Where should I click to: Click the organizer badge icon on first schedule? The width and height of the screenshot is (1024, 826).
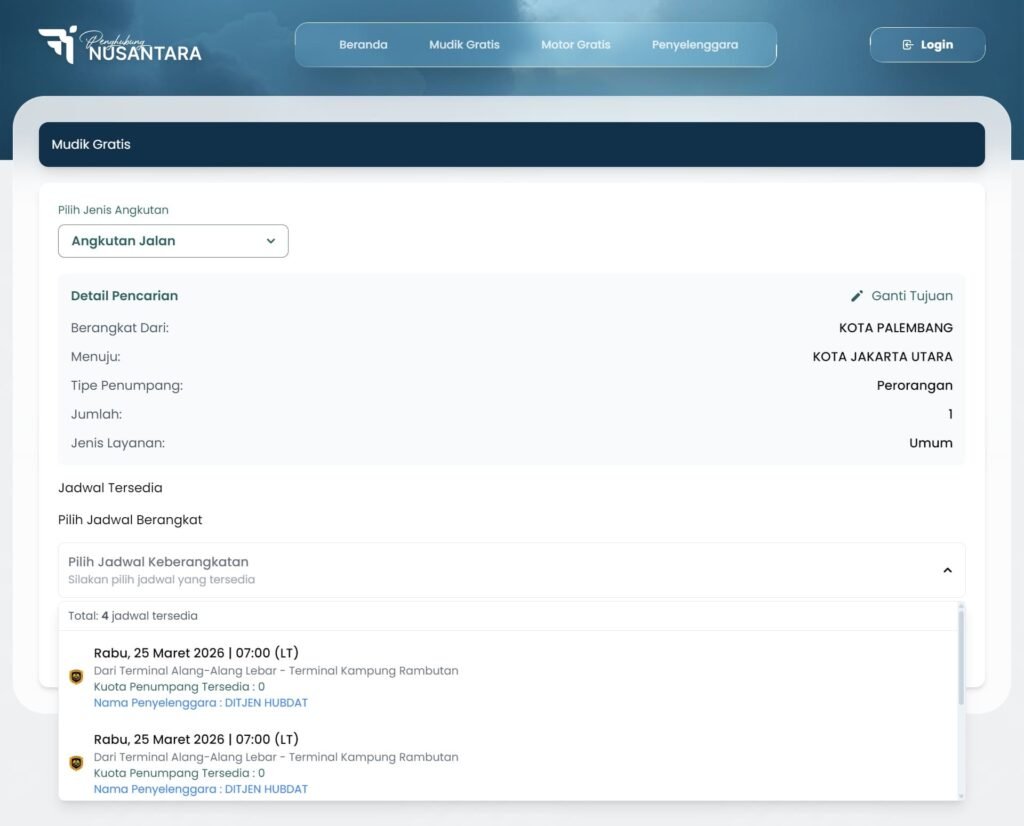pyautogui.click(x=76, y=677)
